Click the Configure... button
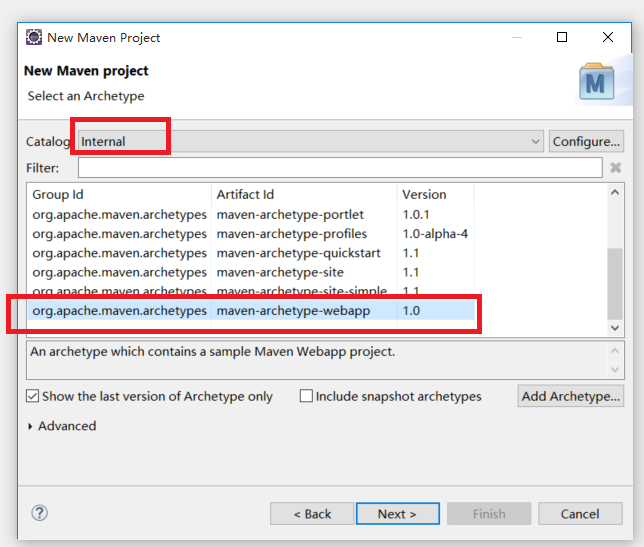 pos(586,141)
